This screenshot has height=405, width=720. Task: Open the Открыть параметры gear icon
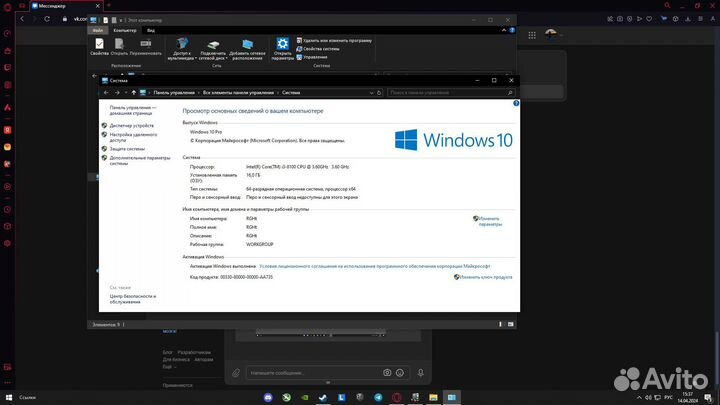pos(283,47)
